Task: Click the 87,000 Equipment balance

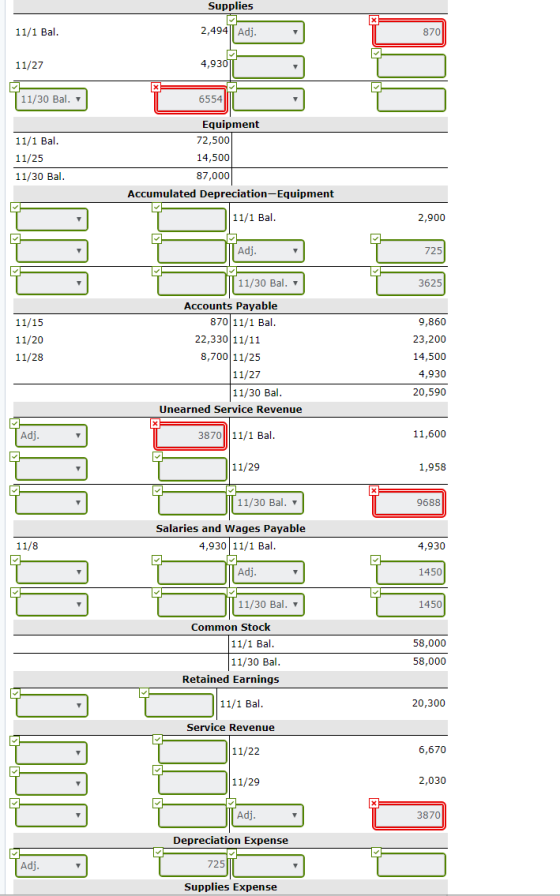Action: (x=213, y=176)
